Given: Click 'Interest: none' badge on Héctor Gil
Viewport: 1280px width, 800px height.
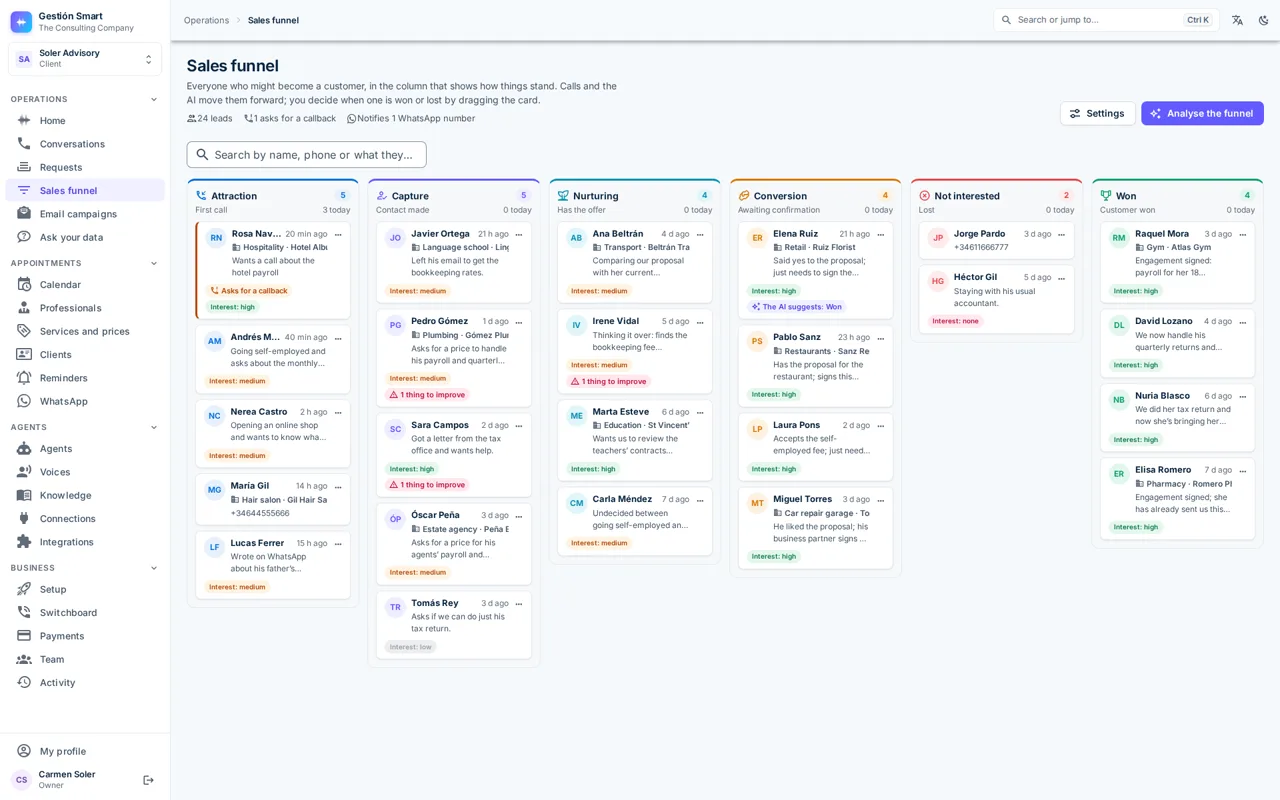Looking at the screenshot, I should [x=955, y=321].
